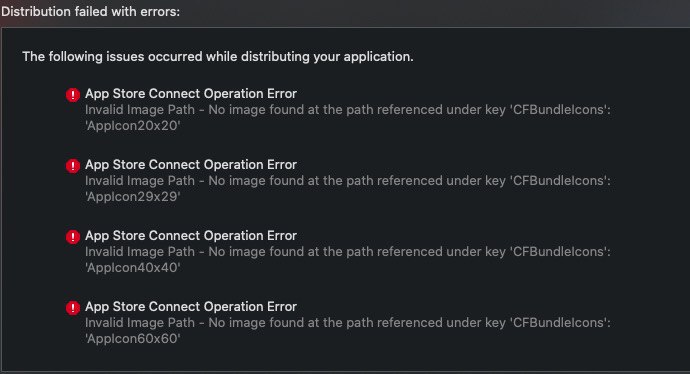This screenshot has width=690, height=374.
Task: Click the 'Distribution failed with errors:' heading
Action: pos(90,11)
